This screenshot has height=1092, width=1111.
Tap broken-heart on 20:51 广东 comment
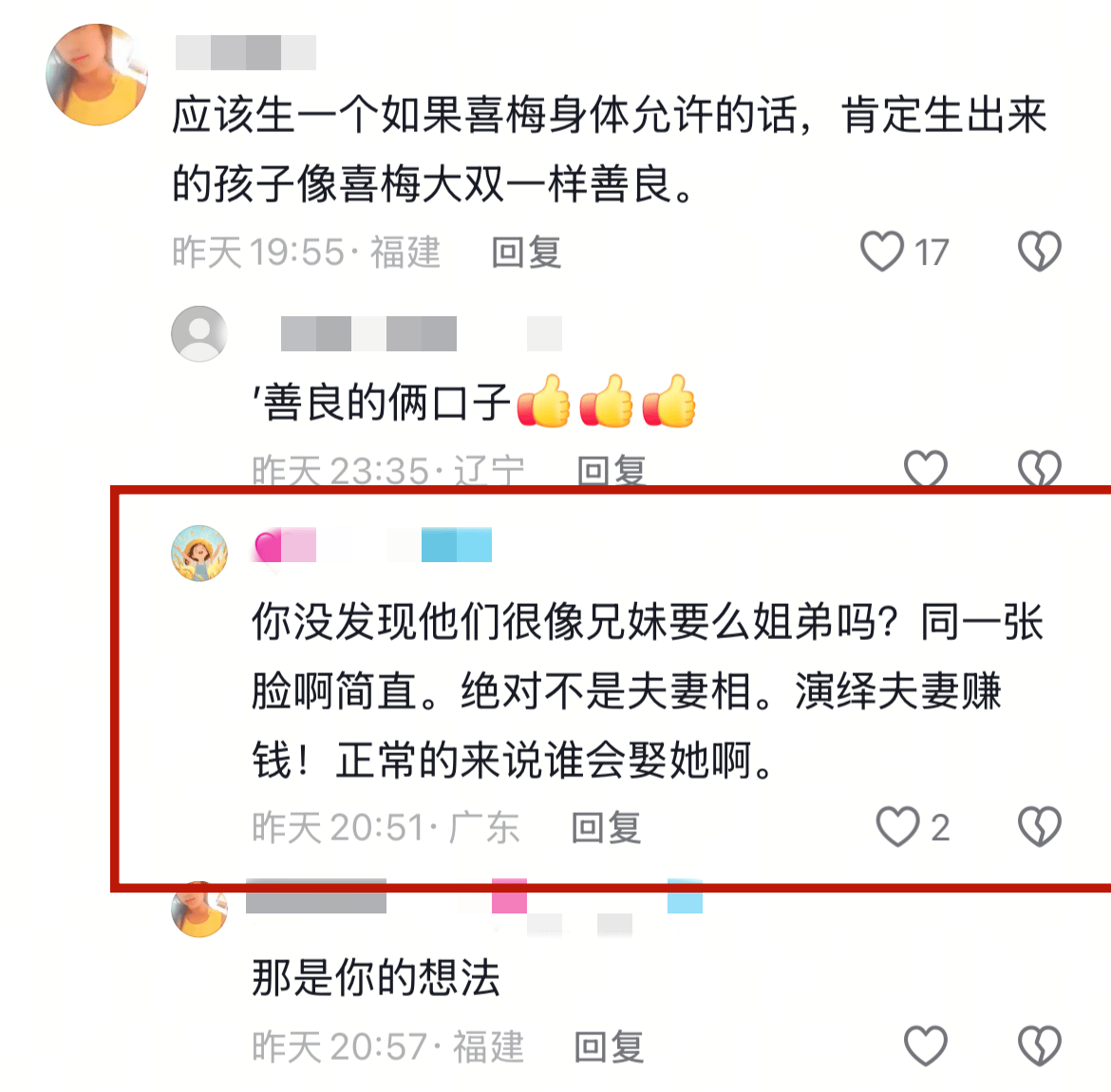pos(1040,826)
